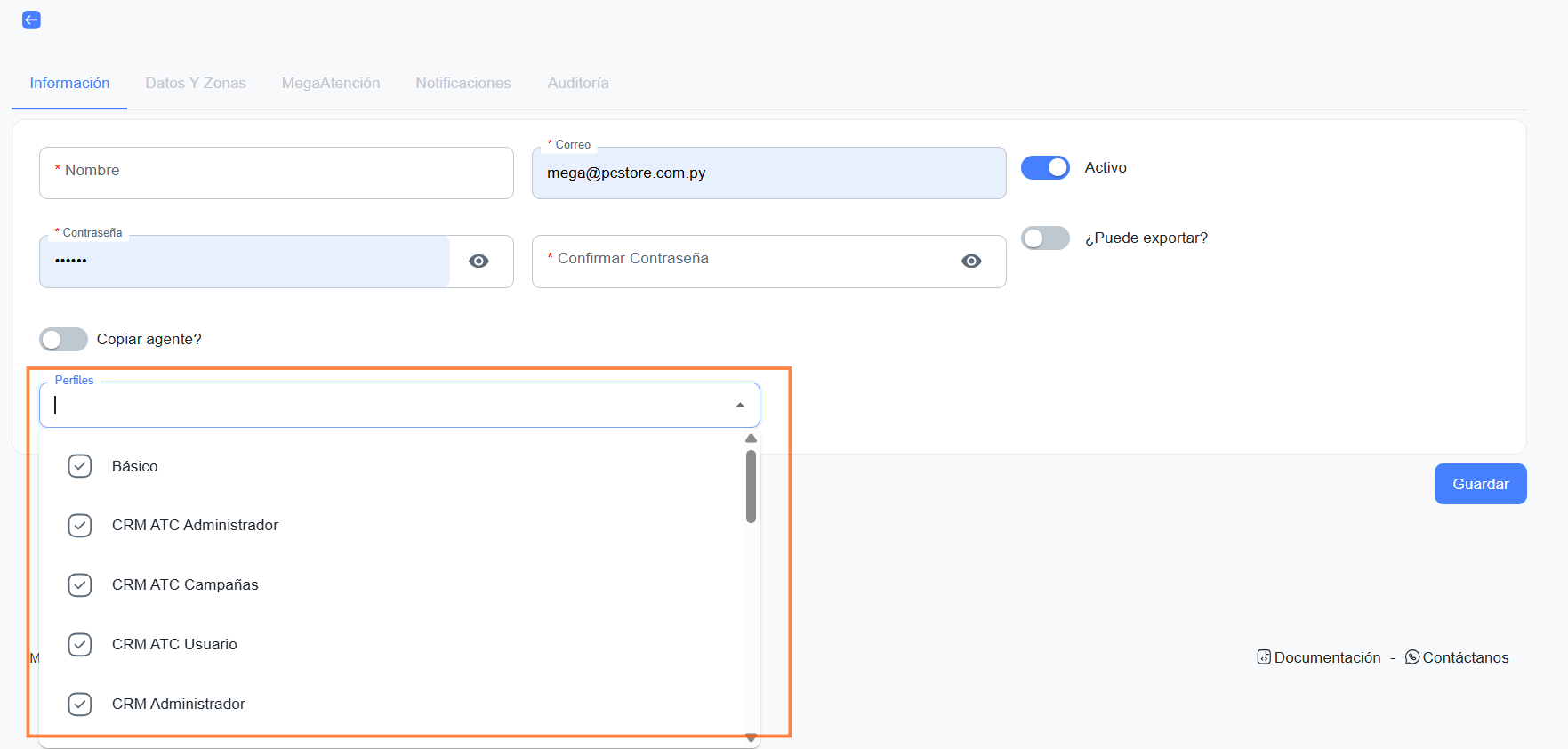Show password with Contraseña eye icon
The image size is (1568, 749).
pyautogui.click(x=478, y=261)
